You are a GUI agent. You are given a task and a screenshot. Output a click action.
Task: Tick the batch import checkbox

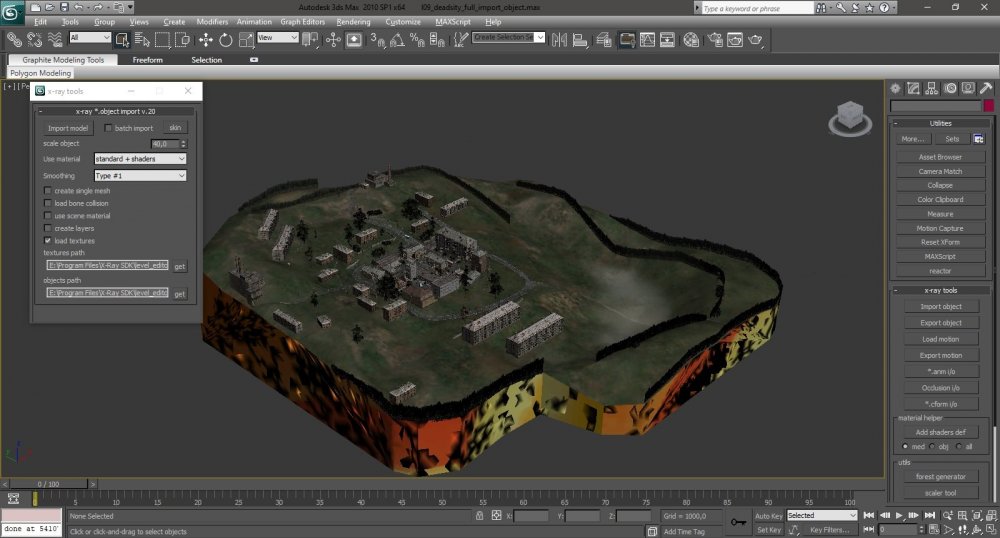tap(109, 128)
